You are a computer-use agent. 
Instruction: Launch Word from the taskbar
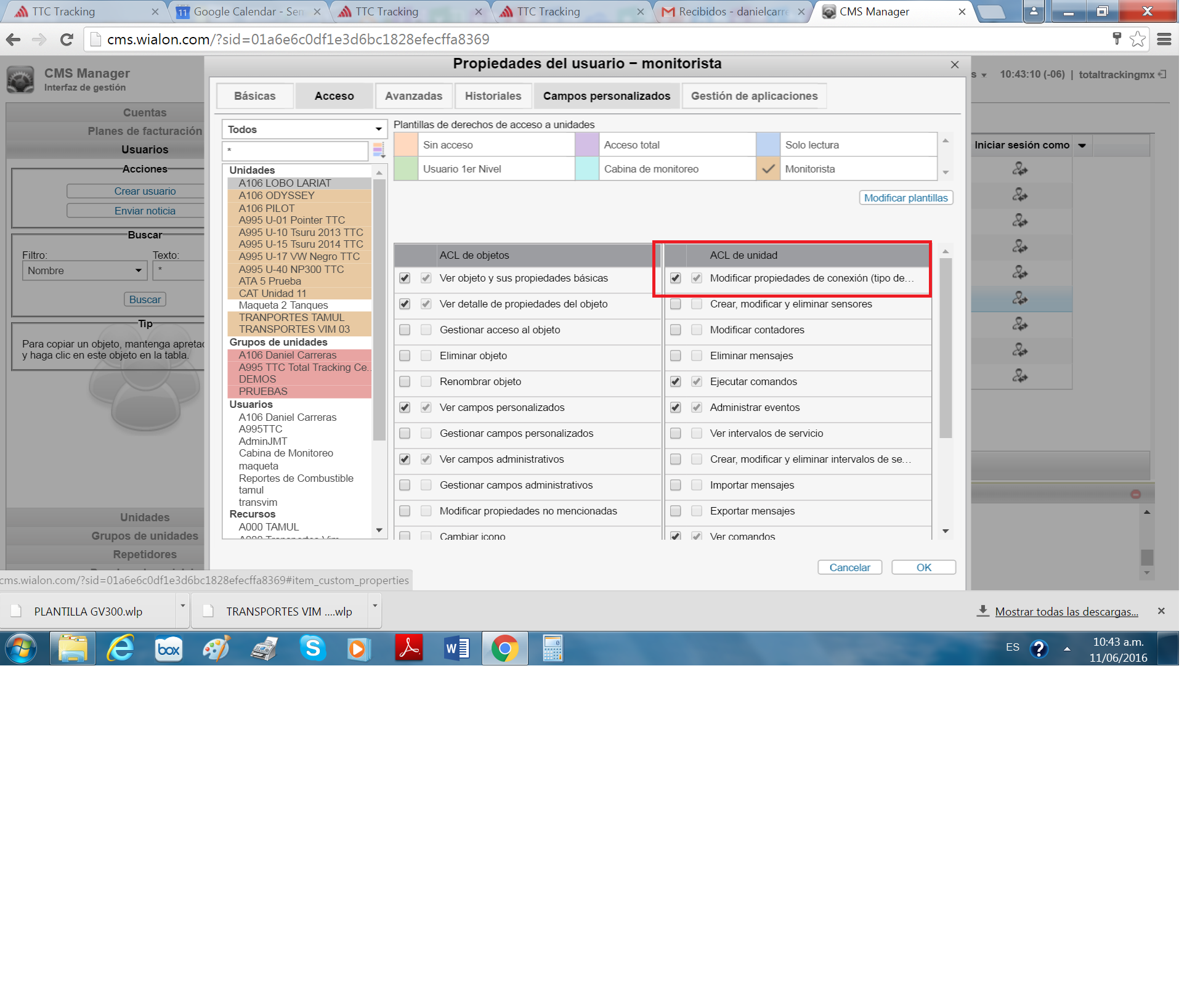(x=456, y=648)
